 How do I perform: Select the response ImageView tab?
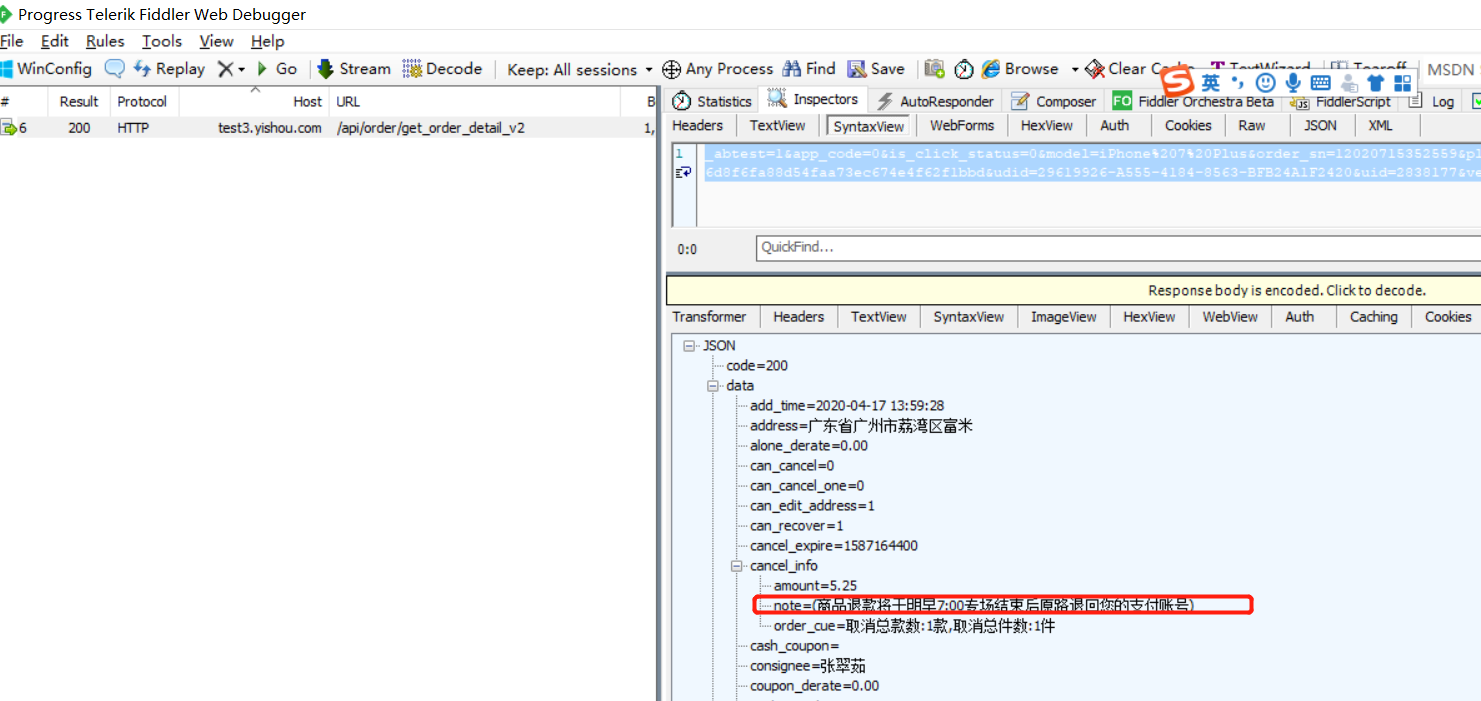(1063, 317)
